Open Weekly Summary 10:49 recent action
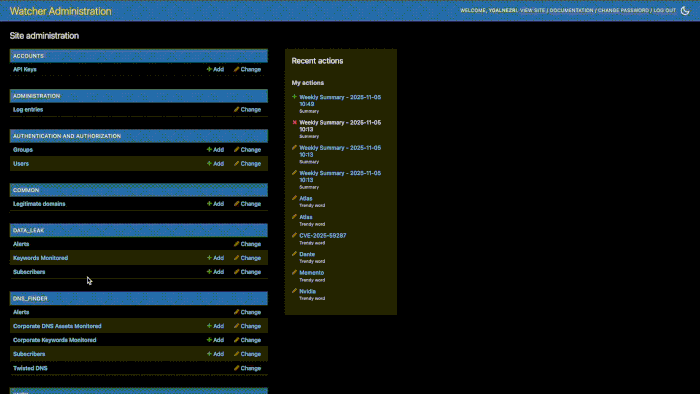 click(340, 100)
